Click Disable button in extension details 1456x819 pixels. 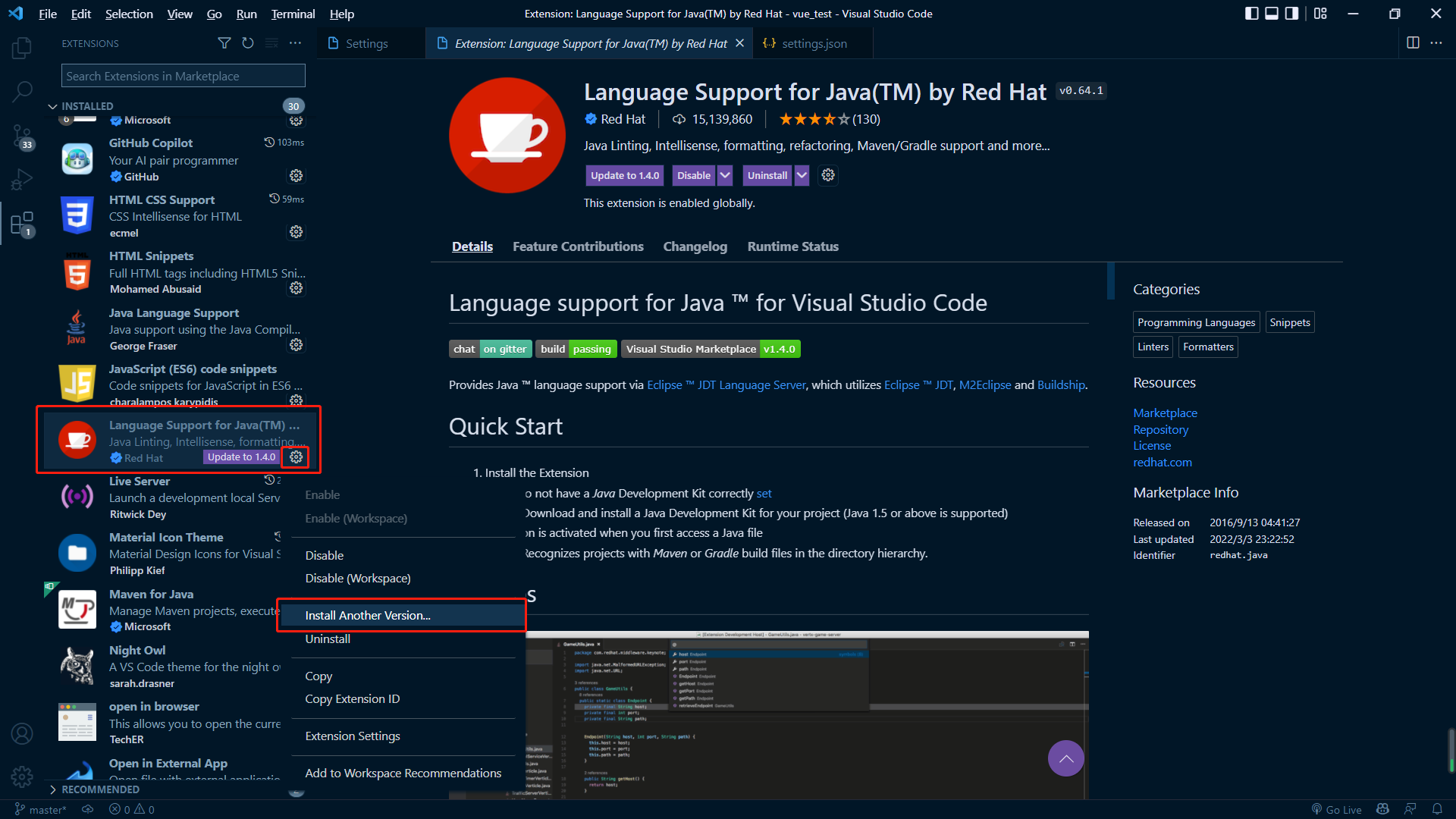(693, 175)
